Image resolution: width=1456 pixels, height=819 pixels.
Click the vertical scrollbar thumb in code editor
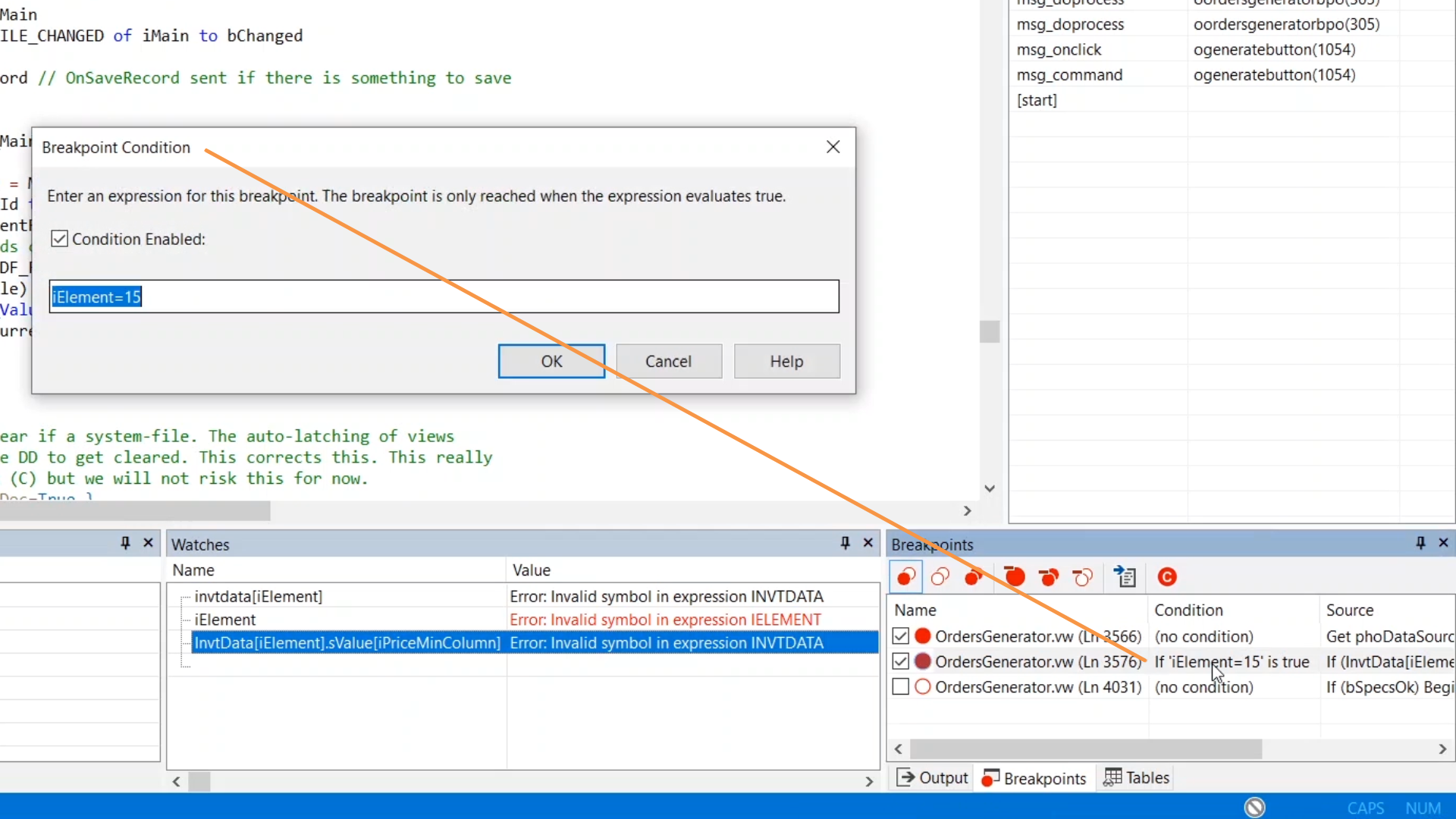[x=990, y=331]
